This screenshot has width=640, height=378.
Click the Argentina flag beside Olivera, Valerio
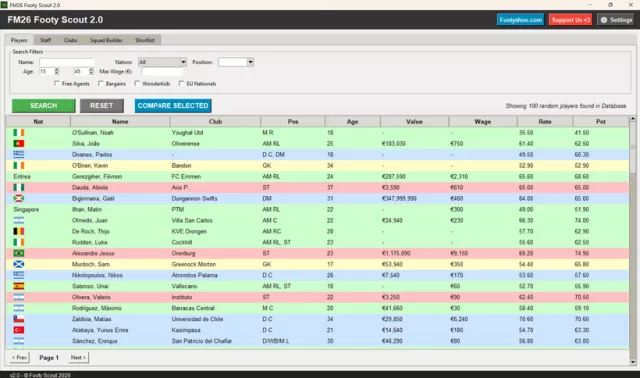pyautogui.click(x=19, y=297)
